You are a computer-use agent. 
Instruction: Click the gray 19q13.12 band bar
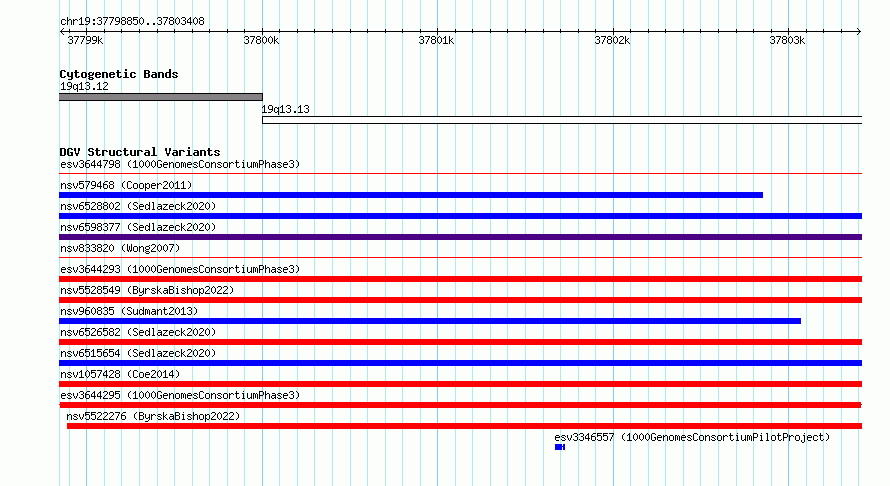point(161,97)
